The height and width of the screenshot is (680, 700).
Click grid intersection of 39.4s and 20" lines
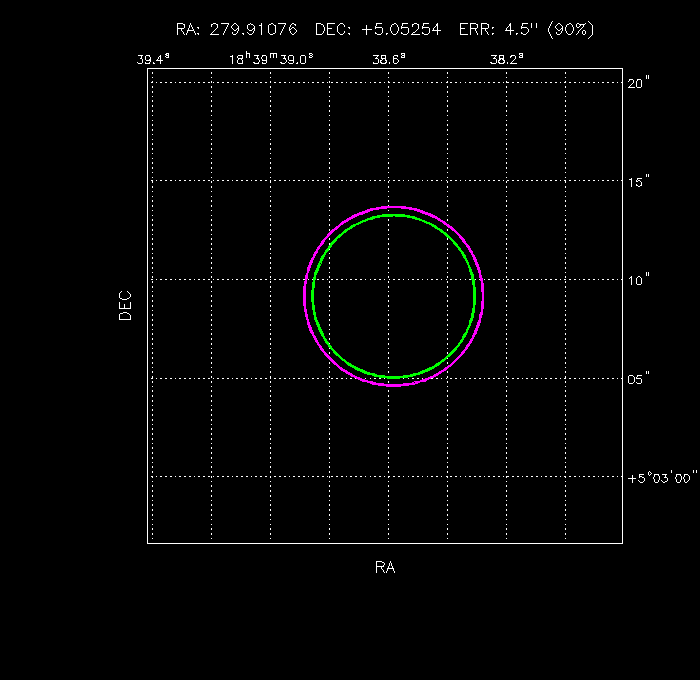click(152, 82)
